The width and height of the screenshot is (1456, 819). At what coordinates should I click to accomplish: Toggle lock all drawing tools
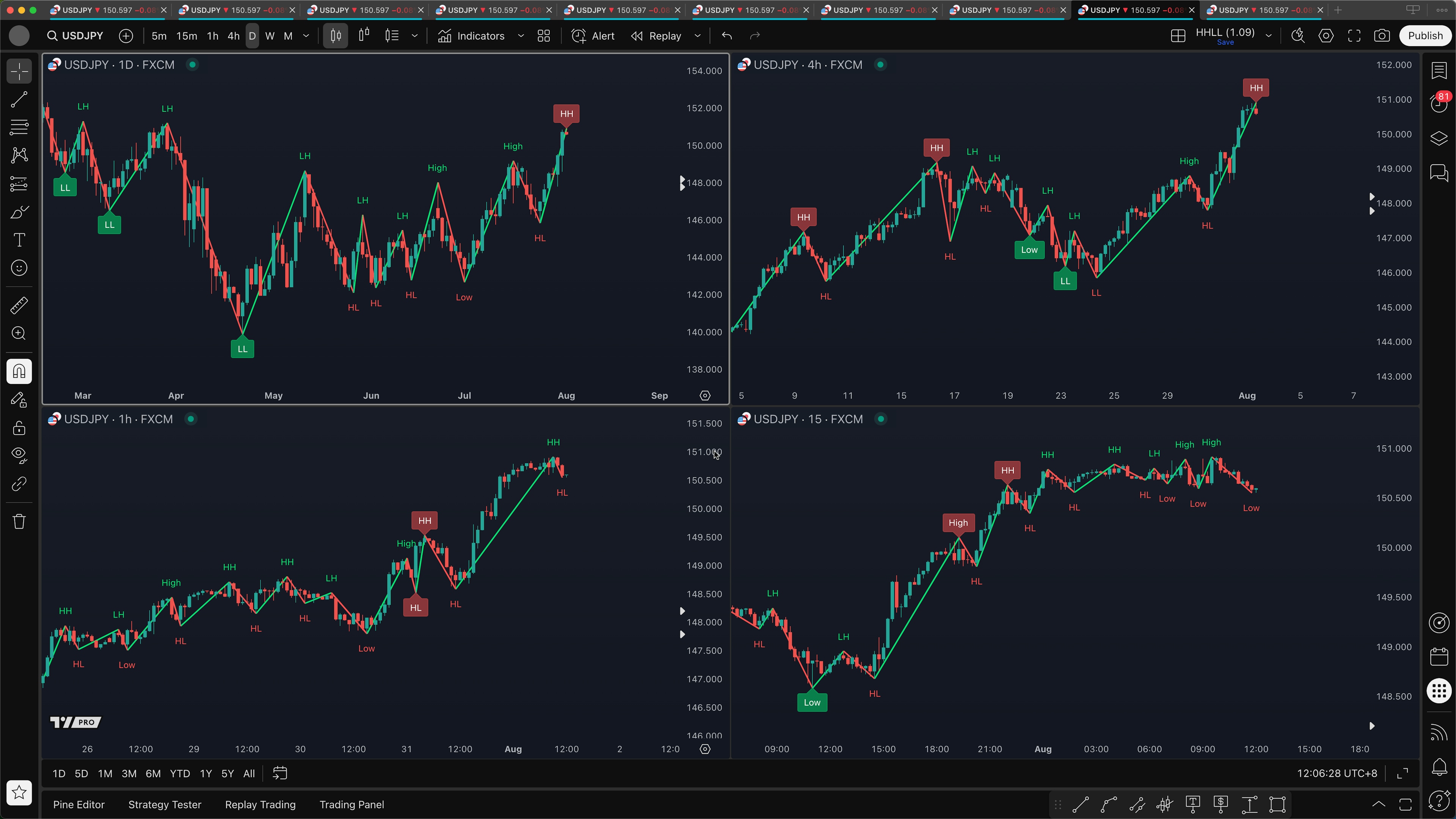pos(19,428)
